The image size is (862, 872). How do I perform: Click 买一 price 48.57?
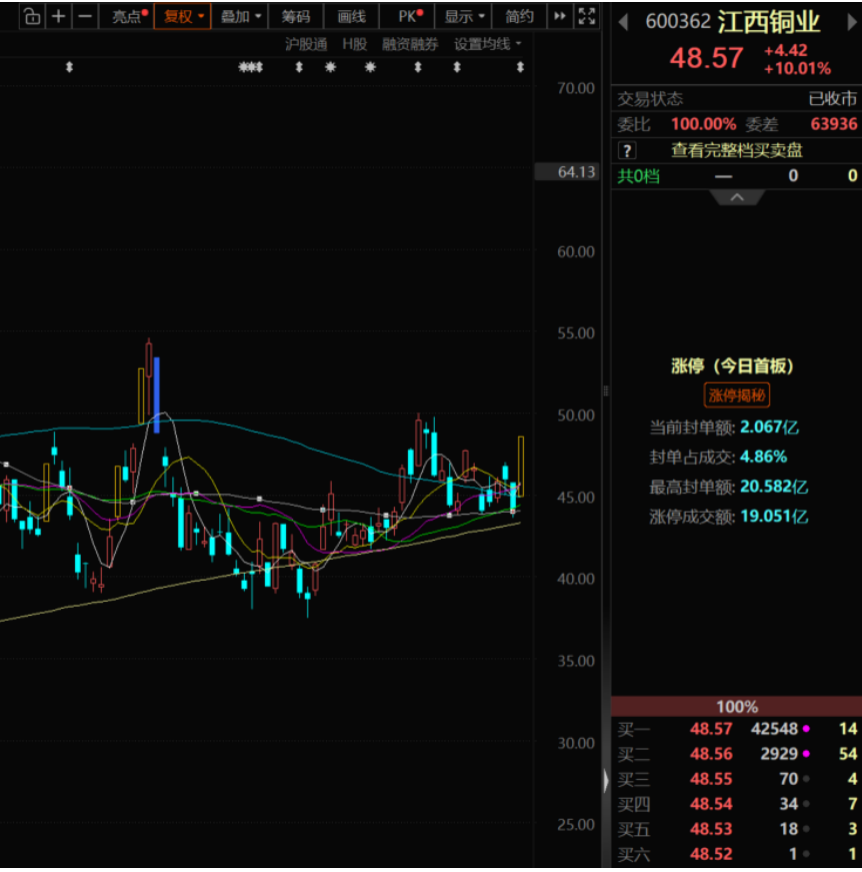[x=711, y=729]
